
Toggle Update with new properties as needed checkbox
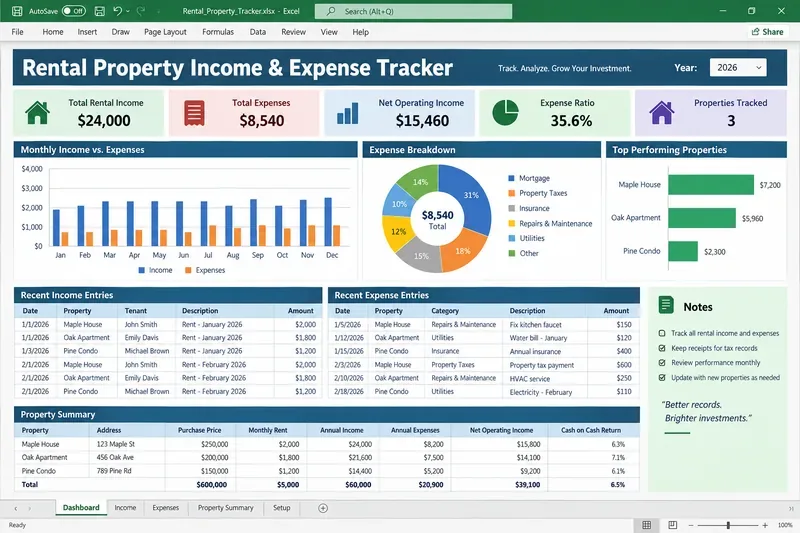click(662, 377)
